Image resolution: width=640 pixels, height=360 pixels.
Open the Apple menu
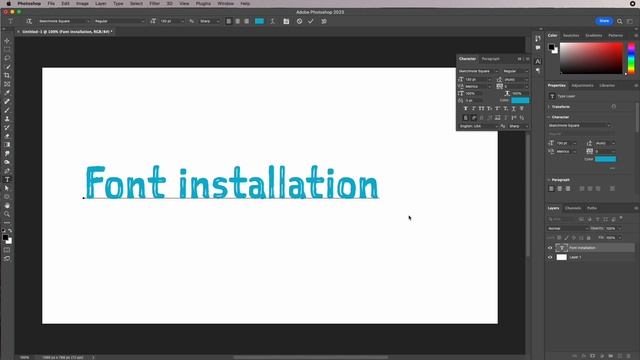(9, 4)
